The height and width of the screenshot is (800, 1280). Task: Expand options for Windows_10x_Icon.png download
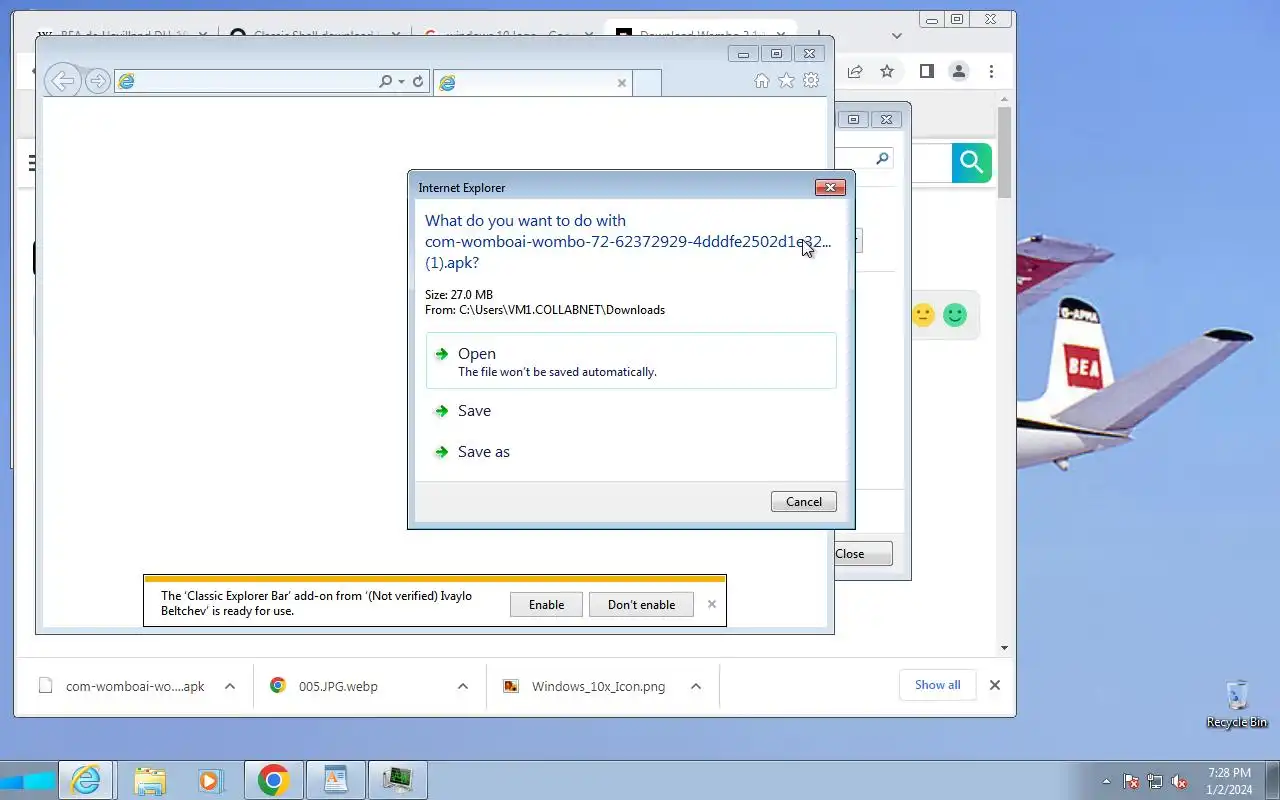695,686
